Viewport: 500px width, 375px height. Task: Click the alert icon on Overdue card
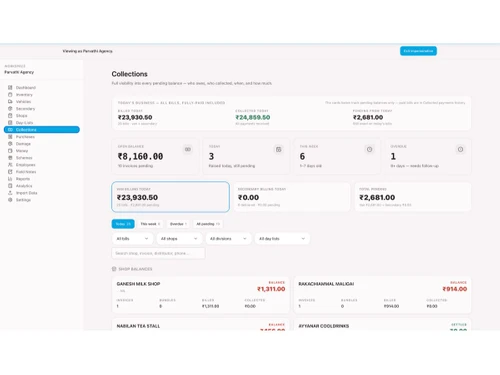click(460, 149)
